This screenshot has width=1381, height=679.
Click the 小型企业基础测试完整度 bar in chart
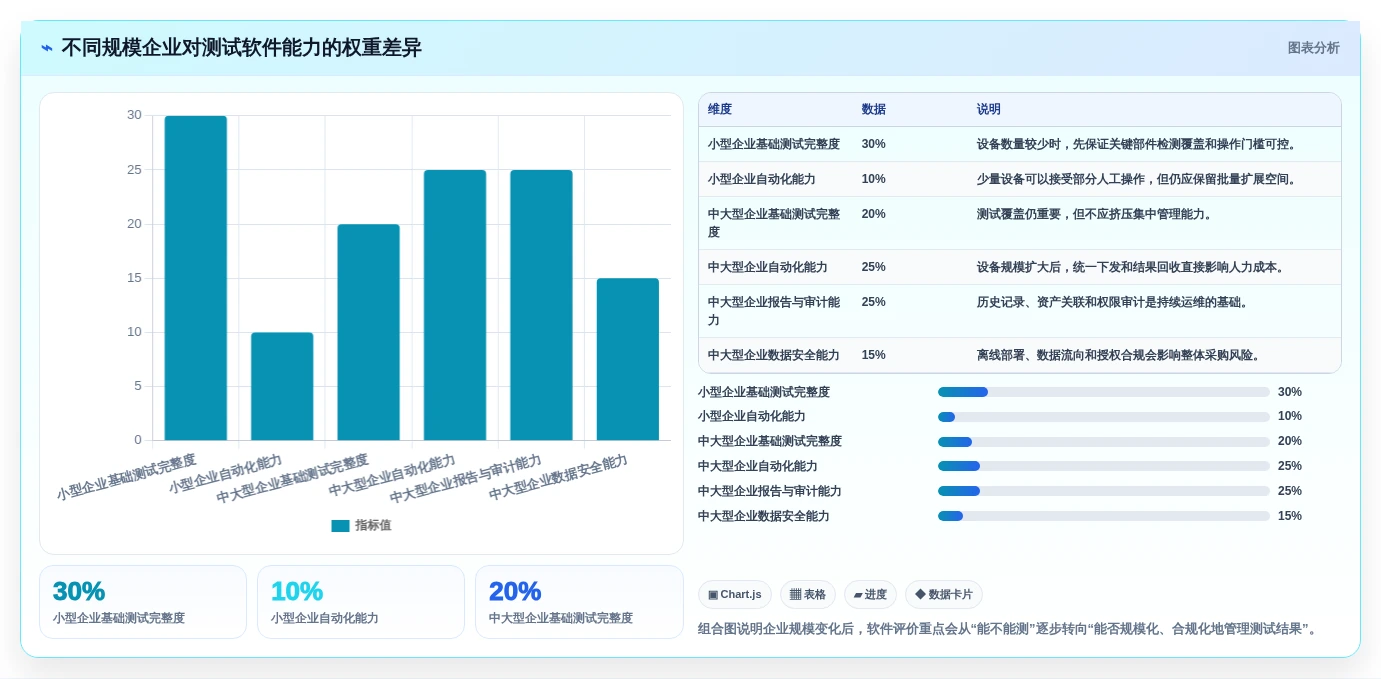[196, 278]
